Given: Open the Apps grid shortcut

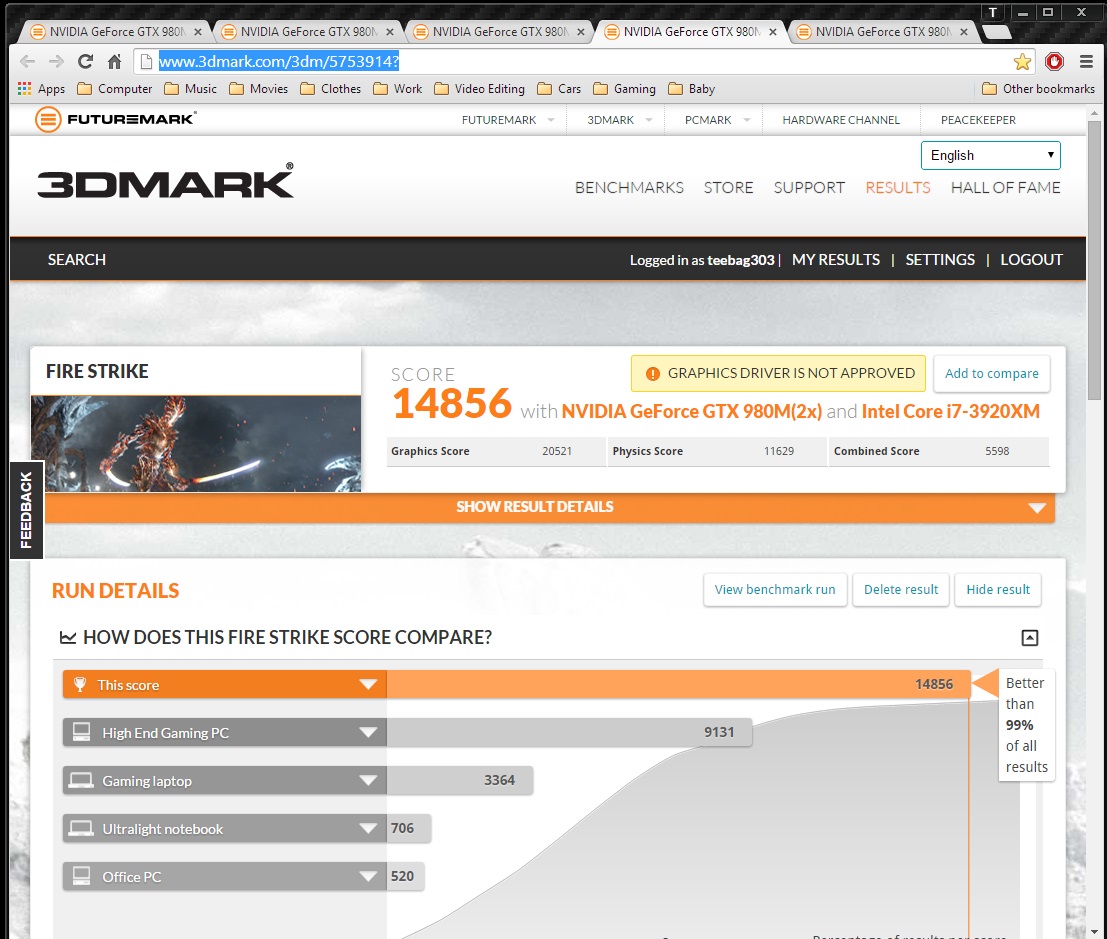Looking at the screenshot, I should coord(42,89).
